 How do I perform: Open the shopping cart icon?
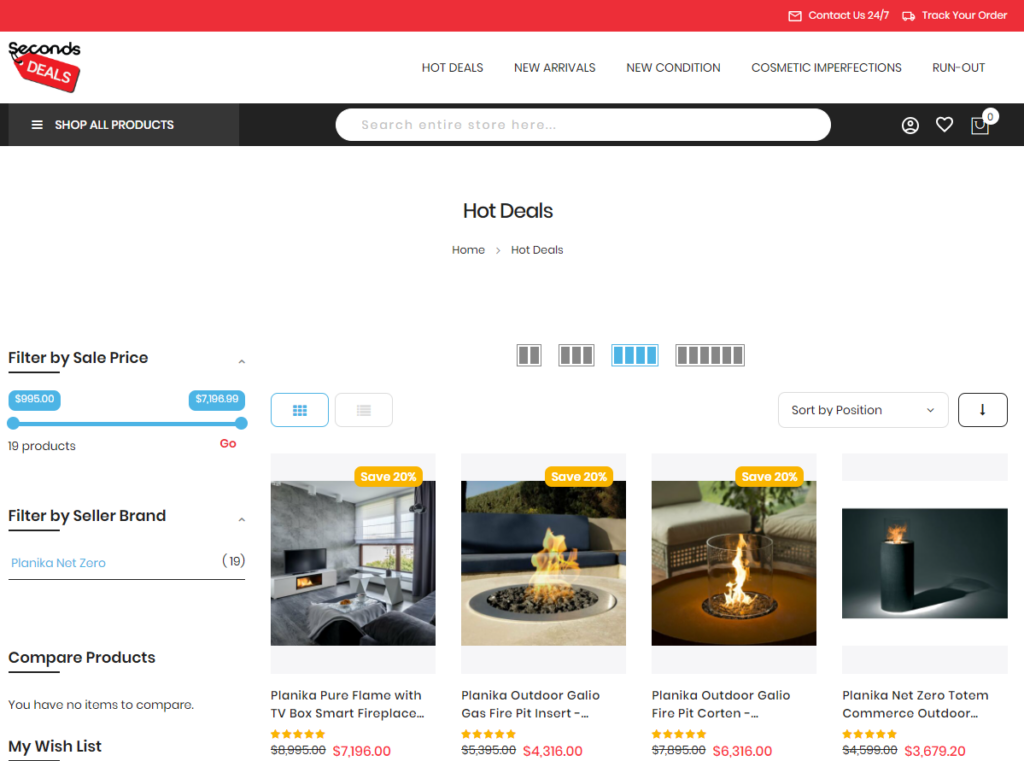(x=980, y=125)
